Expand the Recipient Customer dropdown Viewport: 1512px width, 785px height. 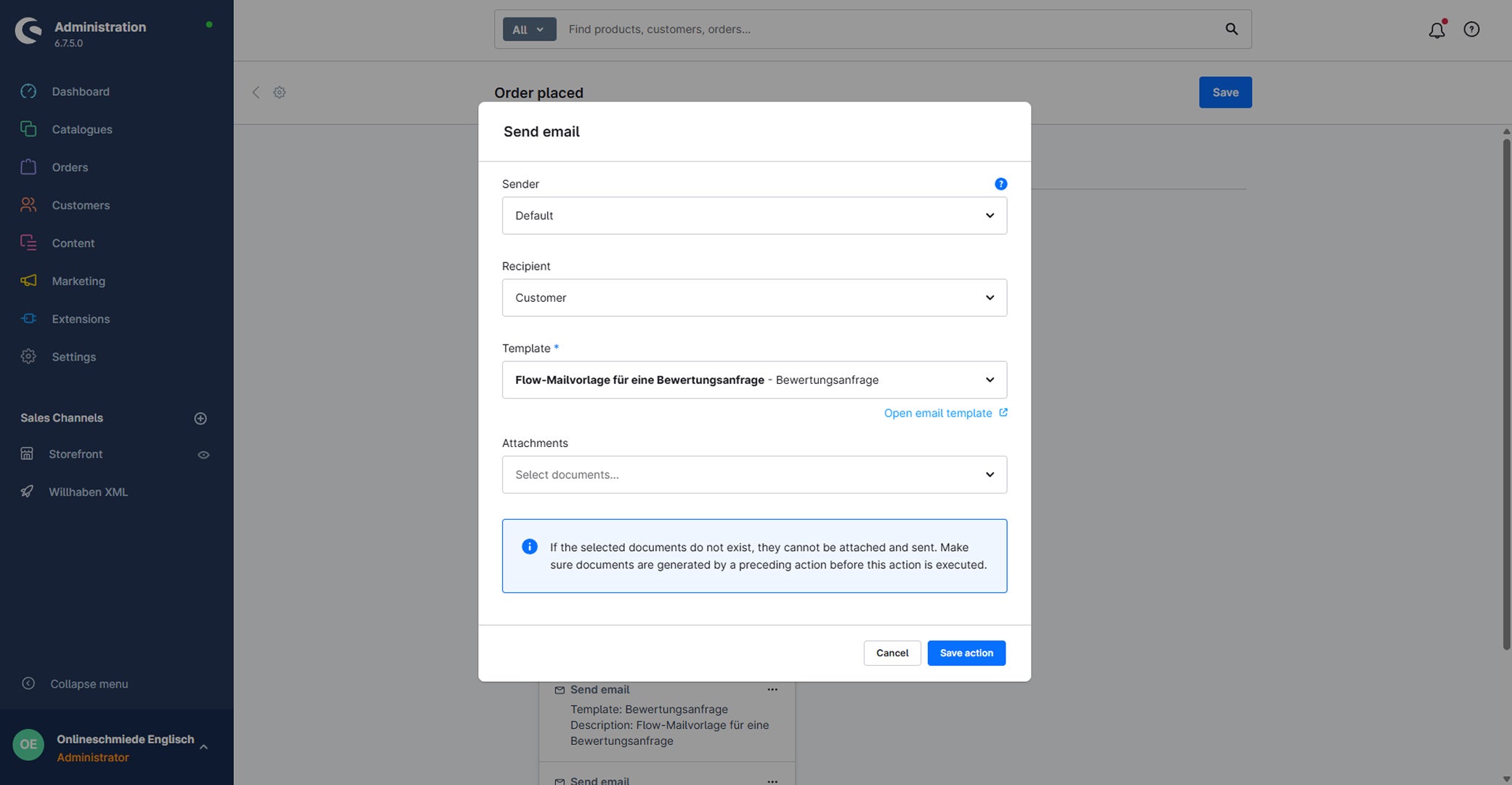point(754,297)
